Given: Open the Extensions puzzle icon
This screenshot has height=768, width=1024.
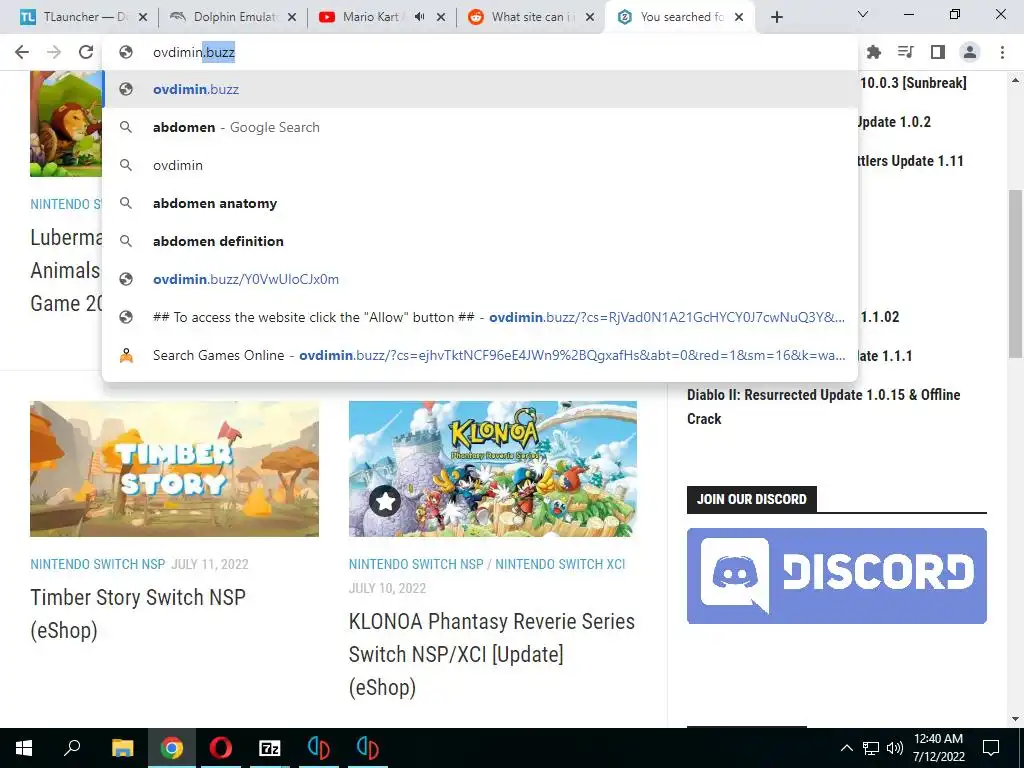Looking at the screenshot, I should [873, 52].
